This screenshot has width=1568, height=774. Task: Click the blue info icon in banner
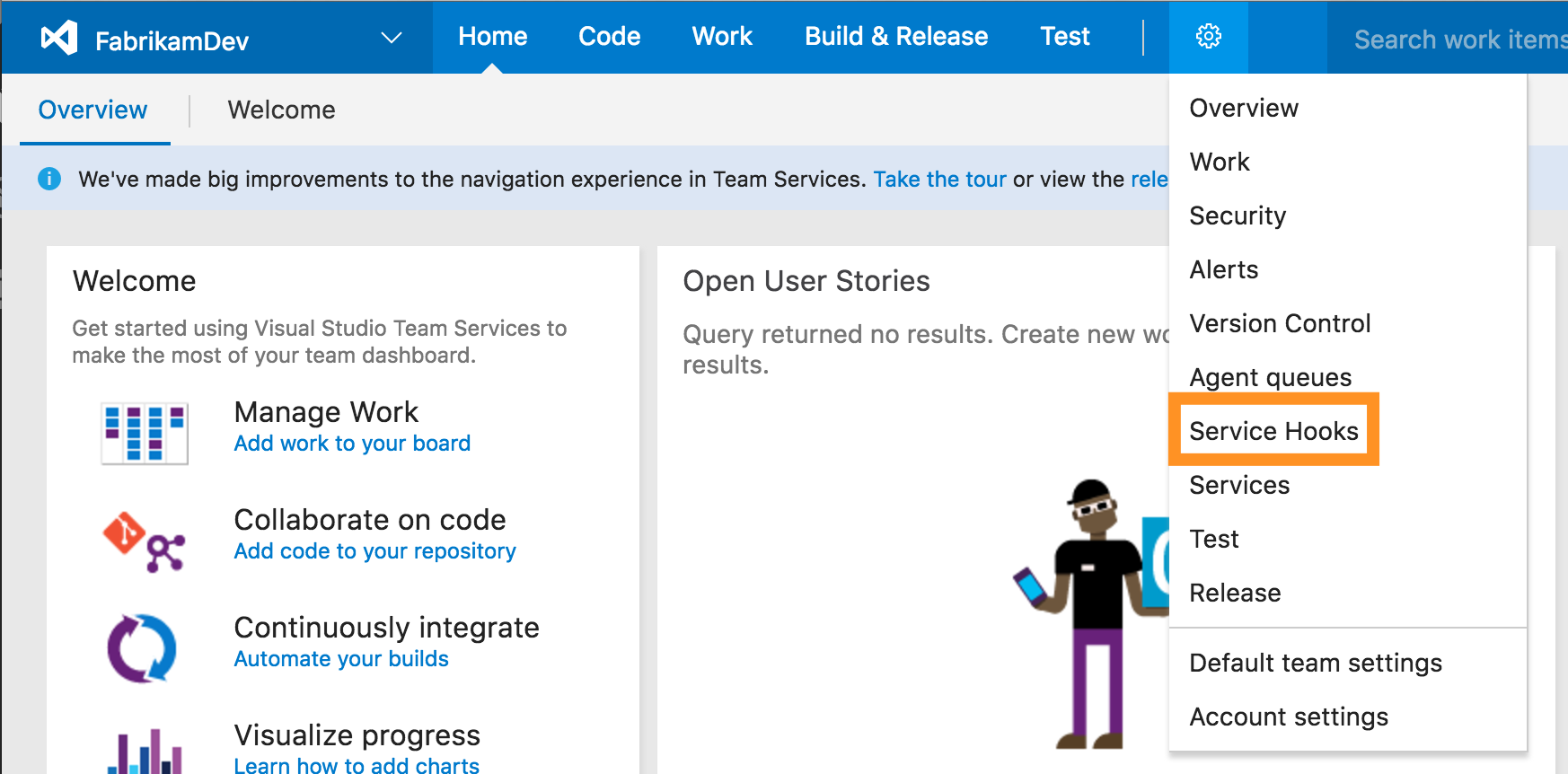49,179
